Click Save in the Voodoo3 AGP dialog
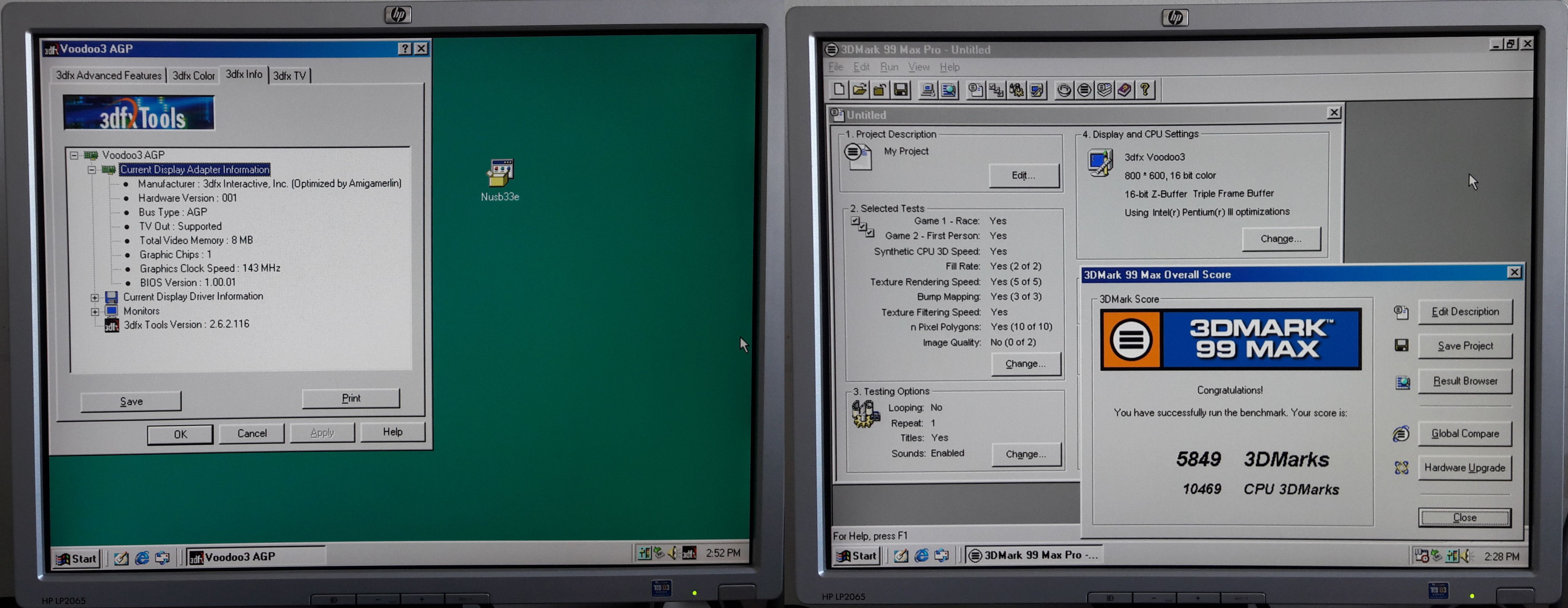This screenshot has height=608, width=1568. click(x=131, y=401)
